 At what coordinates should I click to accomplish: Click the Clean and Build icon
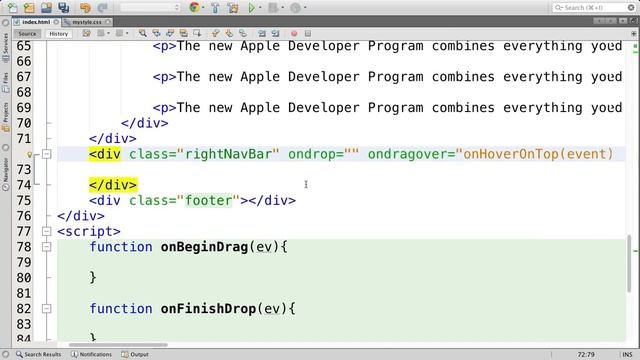pos(233,7)
